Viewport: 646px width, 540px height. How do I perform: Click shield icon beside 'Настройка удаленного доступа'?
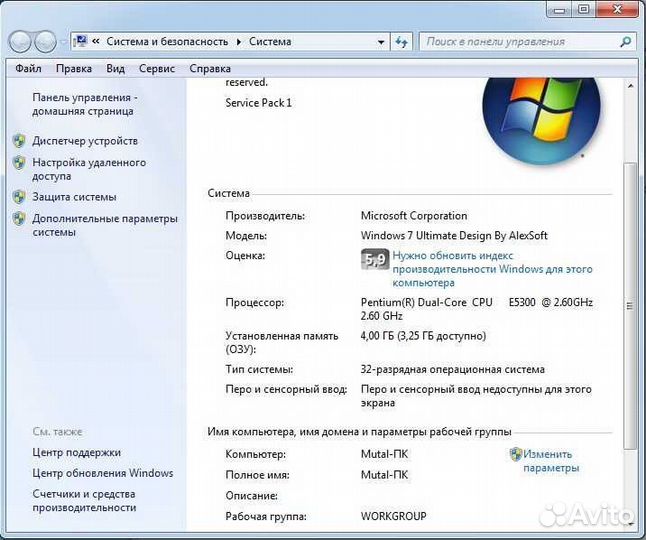point(19,163)
